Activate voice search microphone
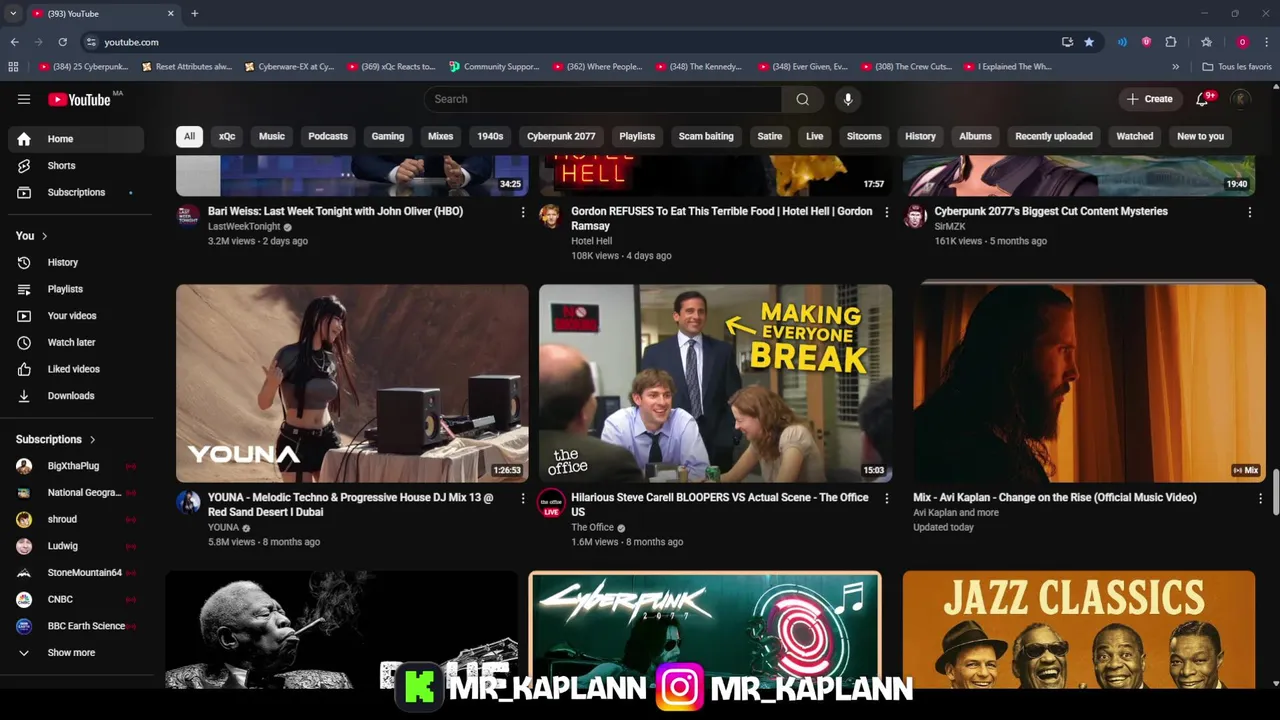The height and width of the screenshot is (720, 1280). pos(848,99)
